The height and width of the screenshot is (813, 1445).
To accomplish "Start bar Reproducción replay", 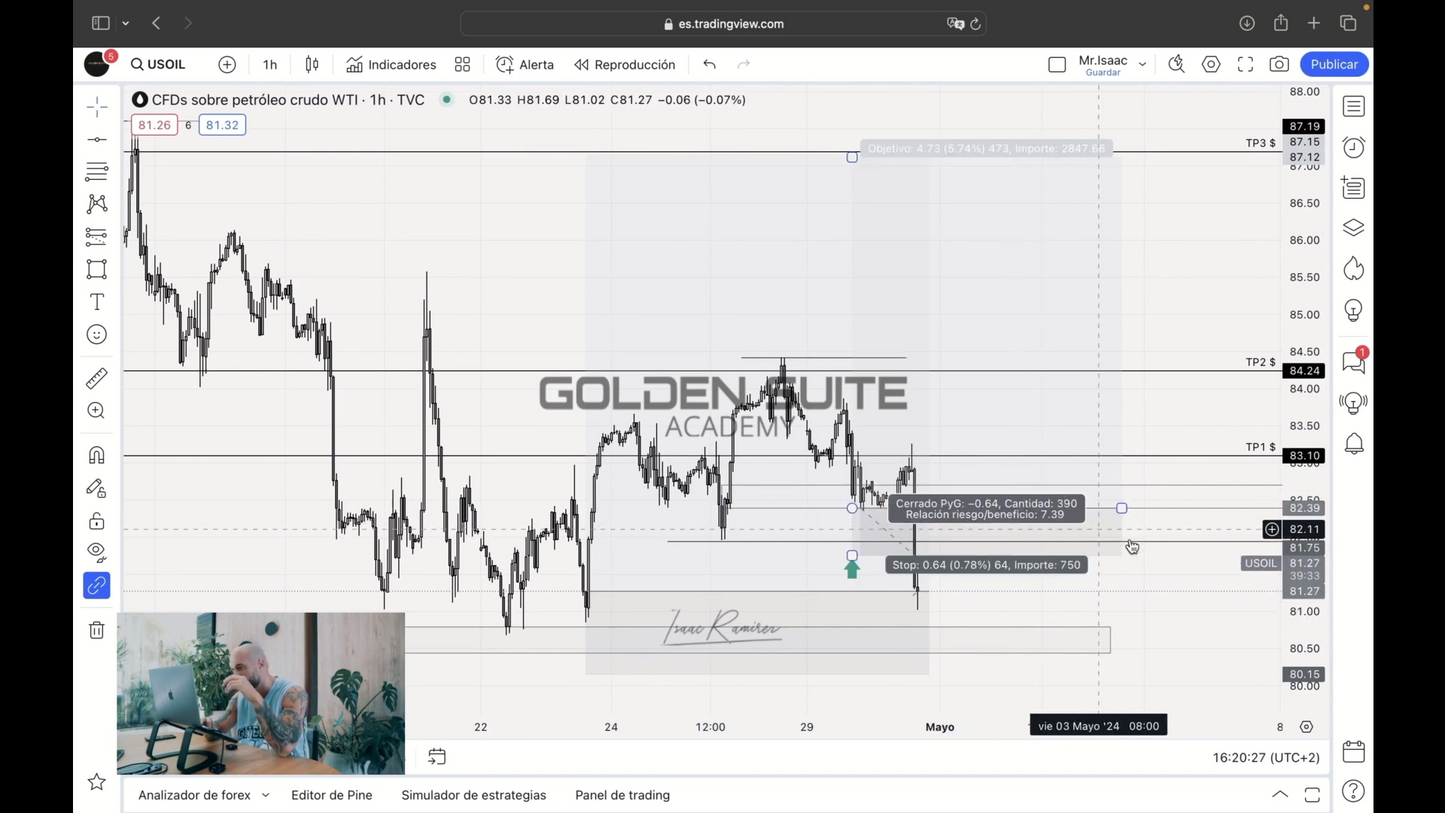I will click(x=625, y=64).
